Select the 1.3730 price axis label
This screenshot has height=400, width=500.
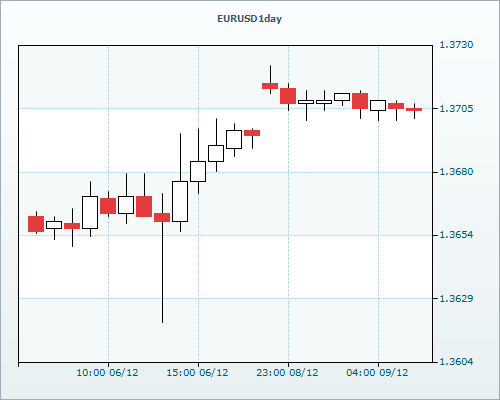[x=456, y=45]
